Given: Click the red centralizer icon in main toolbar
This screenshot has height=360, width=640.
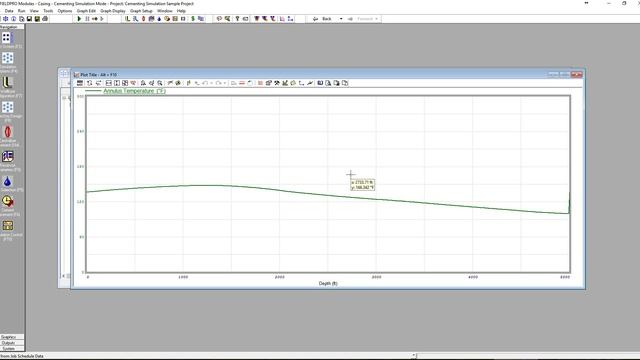Looking at the screenshot, I should coord(143,19).
